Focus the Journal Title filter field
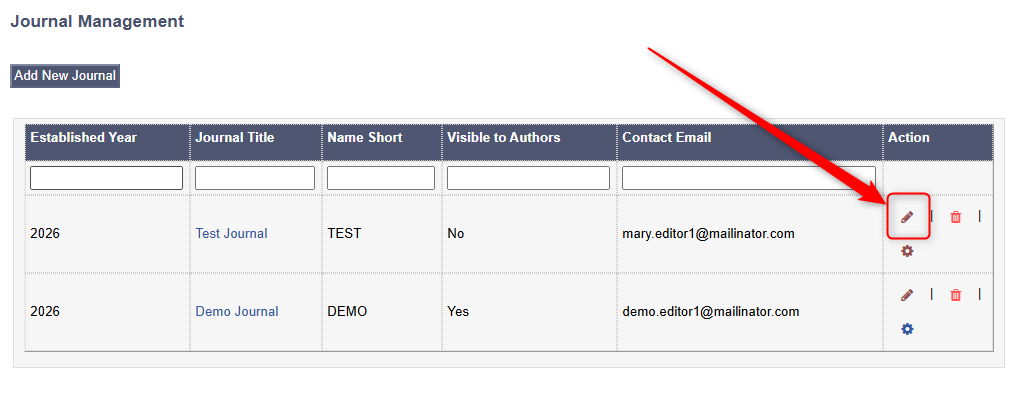Image resolution: width=1017 pixels, height=401 pixels. click(x=255, y=178)
